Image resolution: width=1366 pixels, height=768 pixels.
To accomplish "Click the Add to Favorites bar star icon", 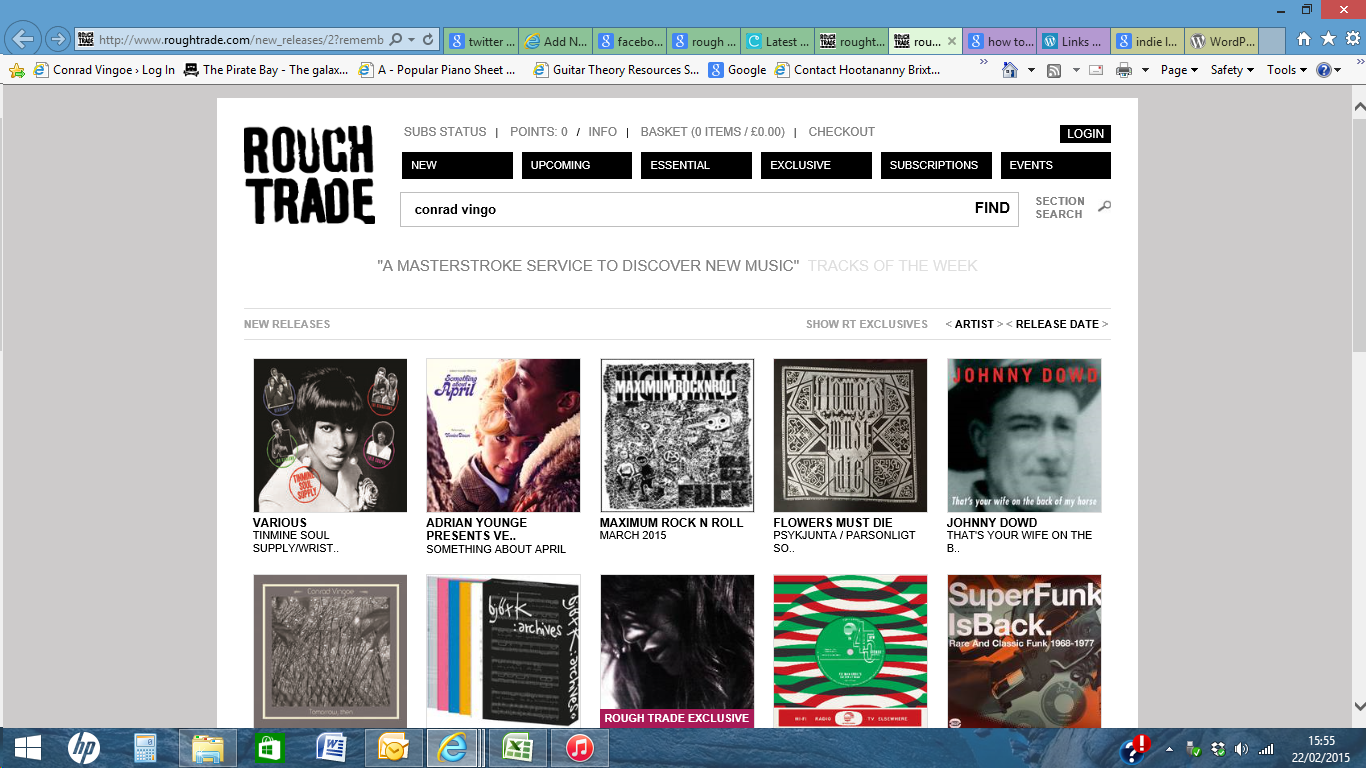I will pyautogui.click(x=17, y=70).
